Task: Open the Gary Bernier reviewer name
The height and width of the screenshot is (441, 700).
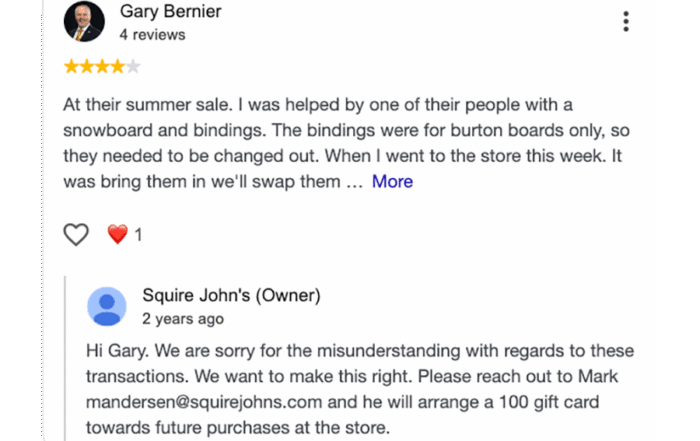Action: [171, 11]
